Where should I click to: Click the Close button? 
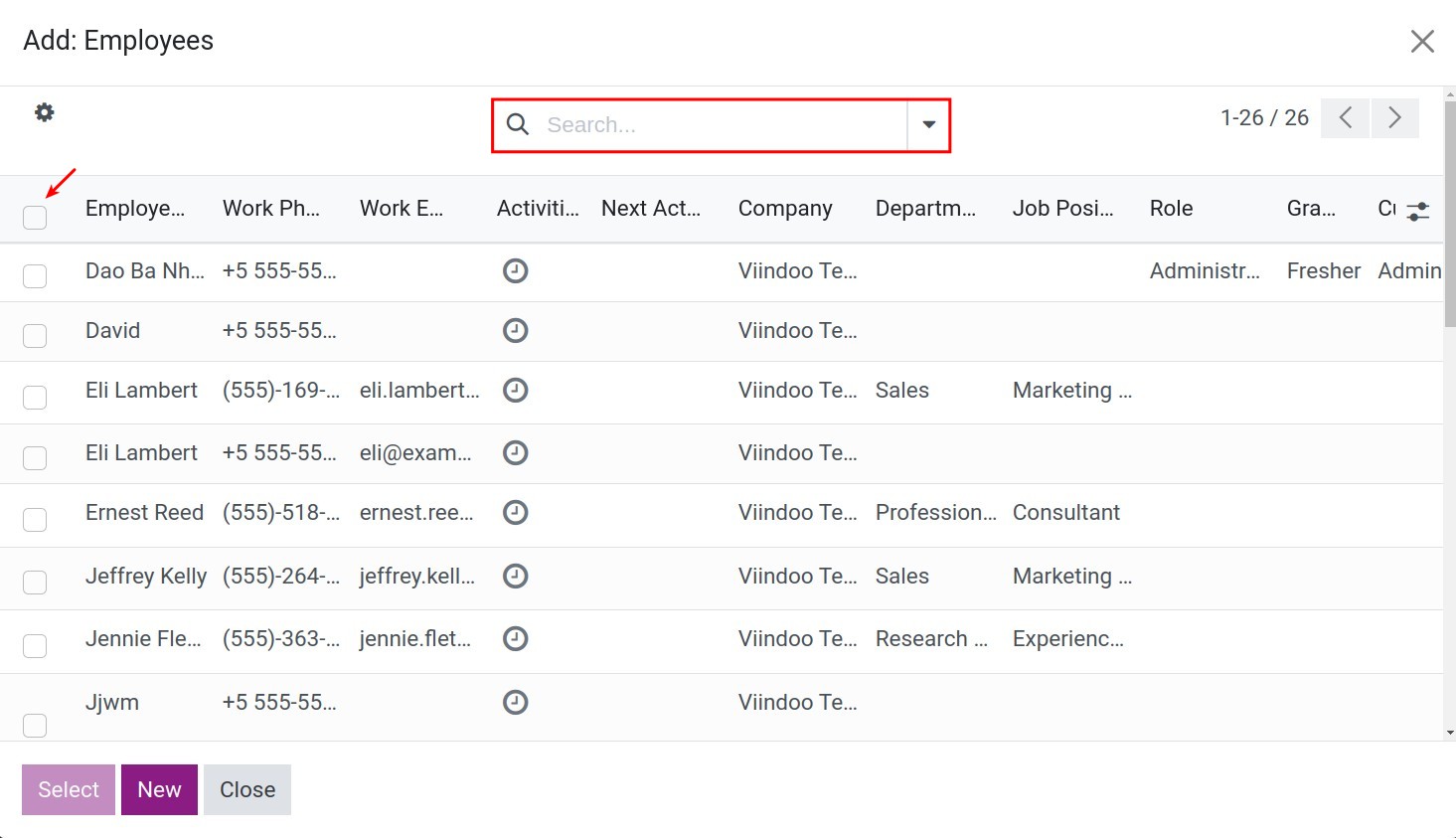tap(246, 789)
